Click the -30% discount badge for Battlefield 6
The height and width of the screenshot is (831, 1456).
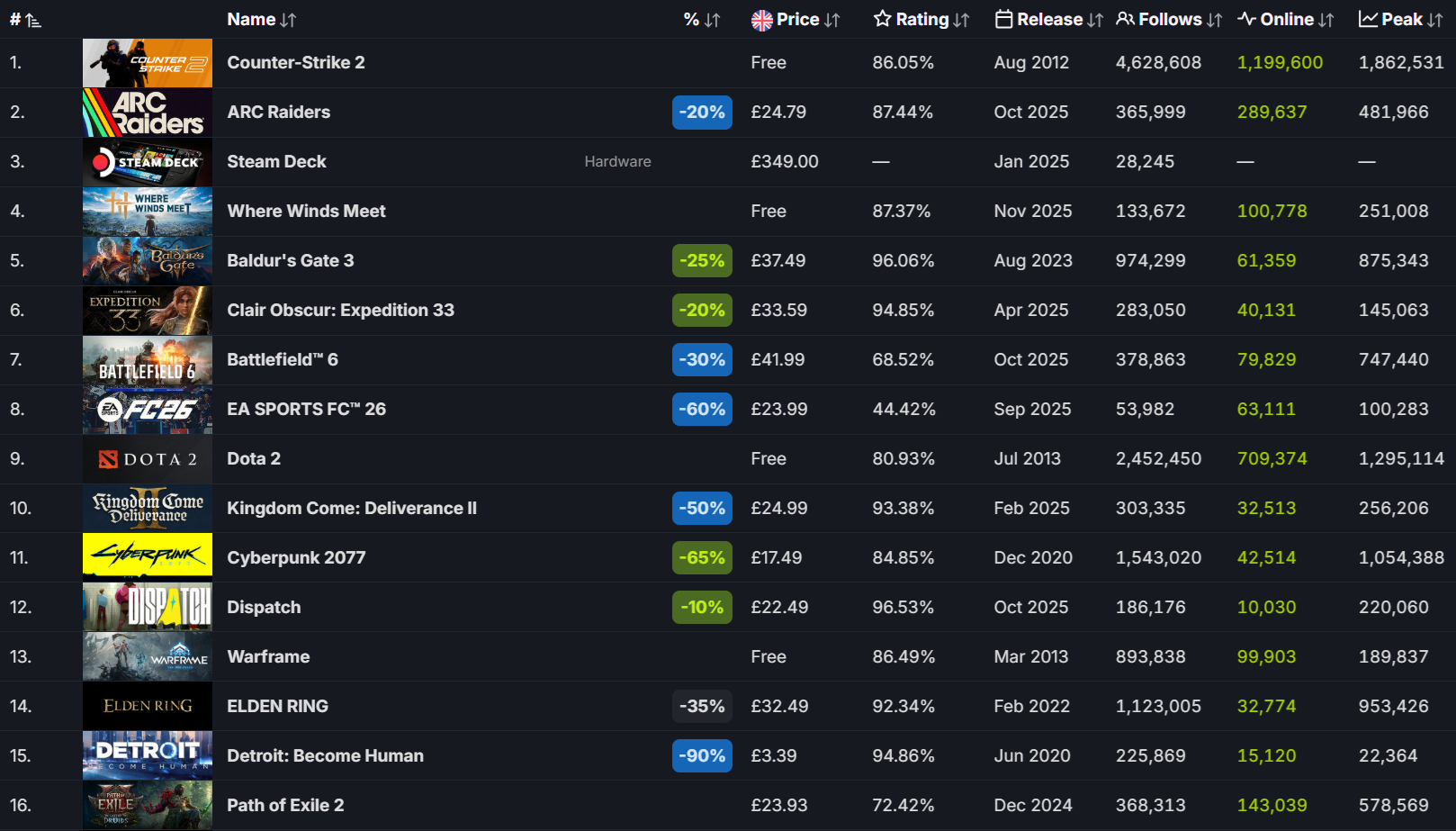[702, 360]
